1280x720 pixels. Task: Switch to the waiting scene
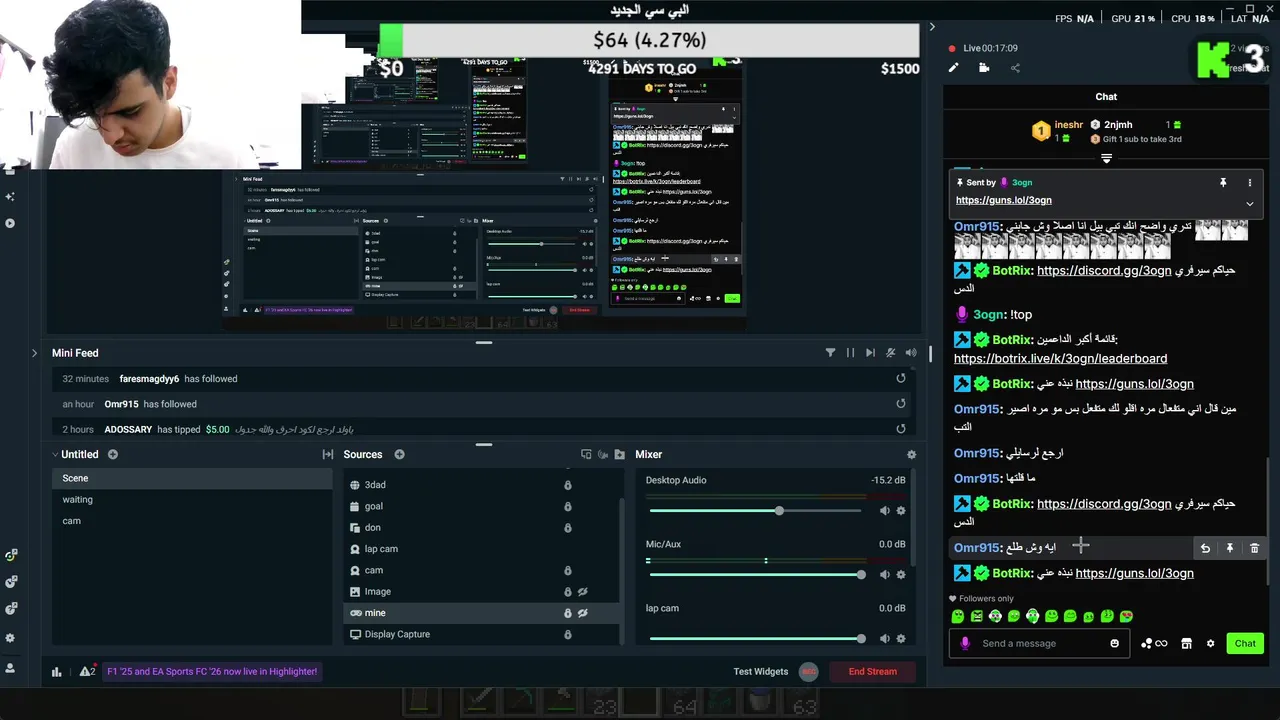pyautogui.click(x=192, y=499)
